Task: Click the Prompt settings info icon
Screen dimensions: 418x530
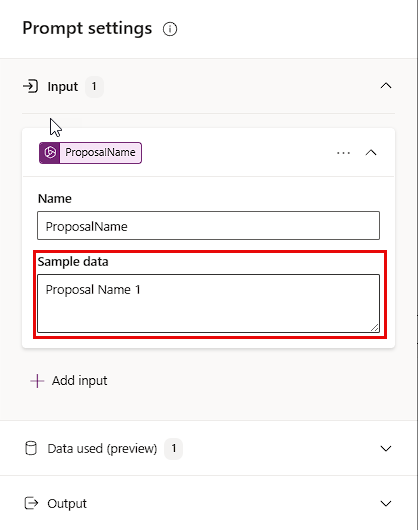Action: pyautogui.click(x=170, y=29)
